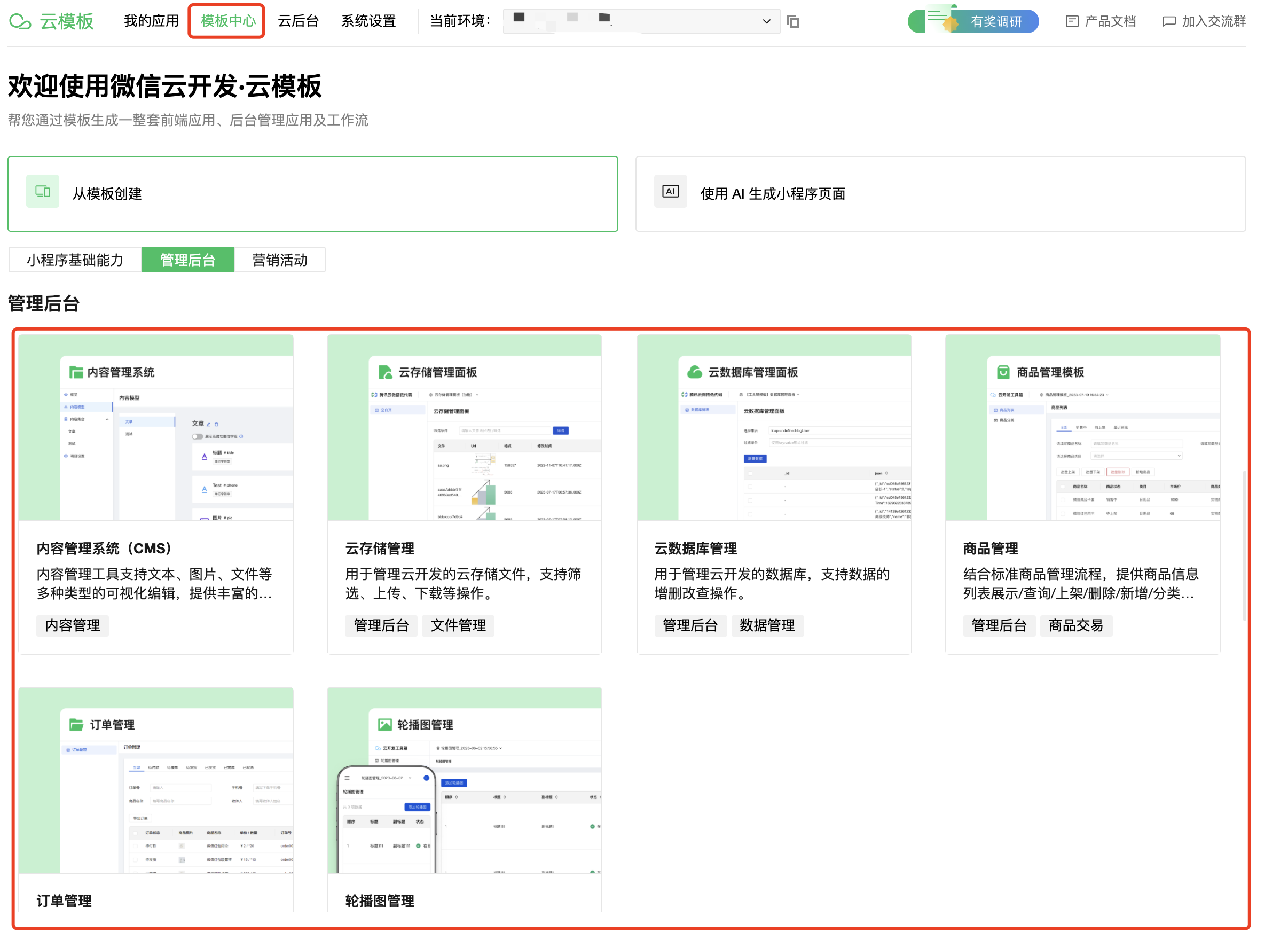Click the 云数据库管理面板 cloud icon
This screenshot has height=940, width=1288.
tap(695, 373)
